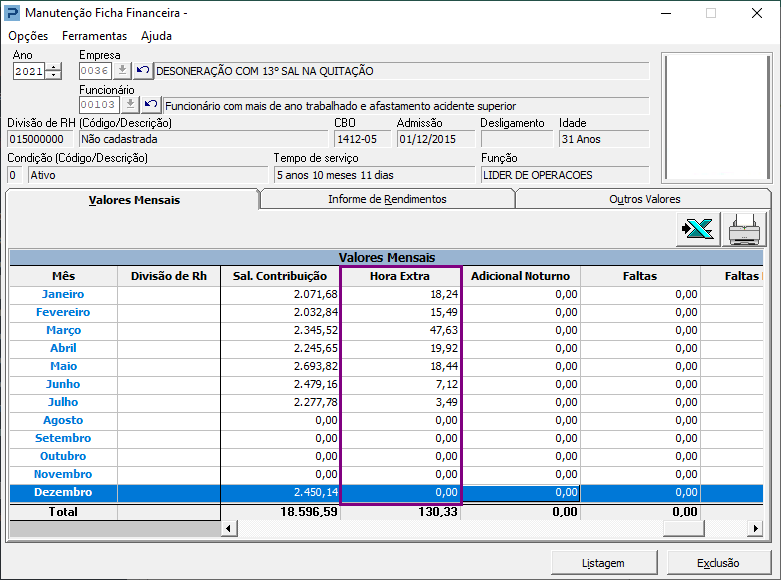Click the Idade field 31 Anos
The height and width of the screenshot is (580, 781).
[x=604, y=139]
